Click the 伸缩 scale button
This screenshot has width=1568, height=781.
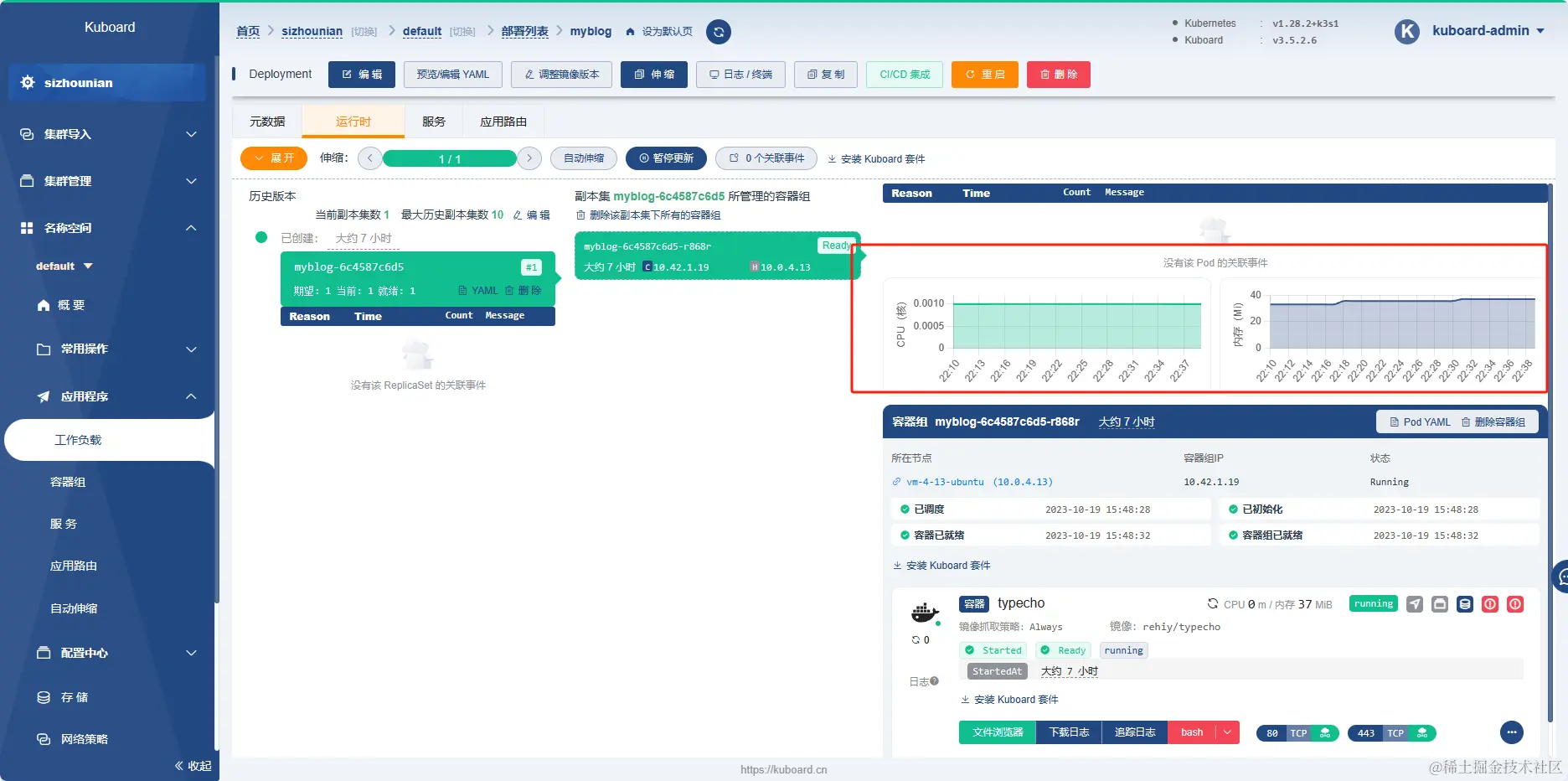654,75
